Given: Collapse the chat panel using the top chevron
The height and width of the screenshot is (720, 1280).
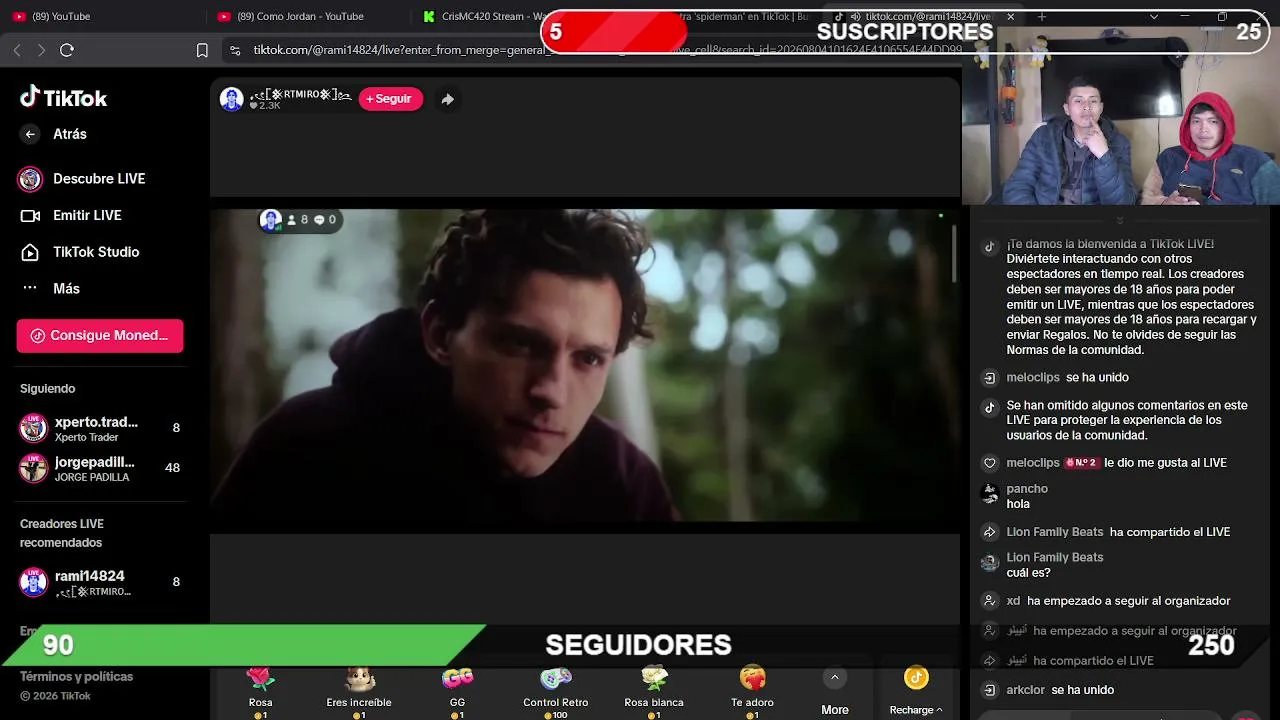Looking at the screenshot, I should (1120, 220).
